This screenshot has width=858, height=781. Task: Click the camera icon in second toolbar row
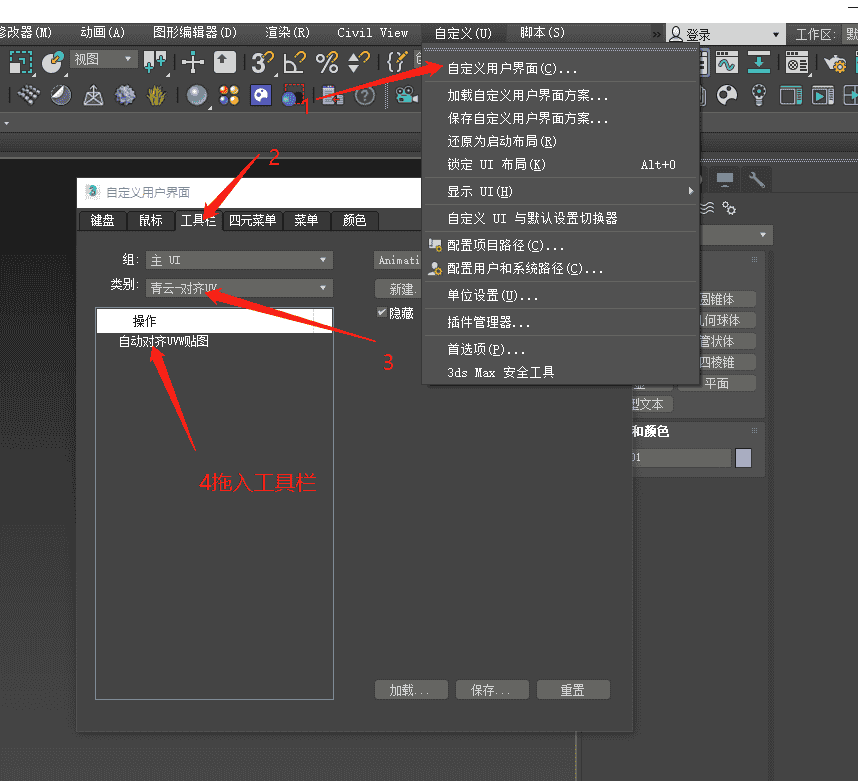(x=405, y=96)
